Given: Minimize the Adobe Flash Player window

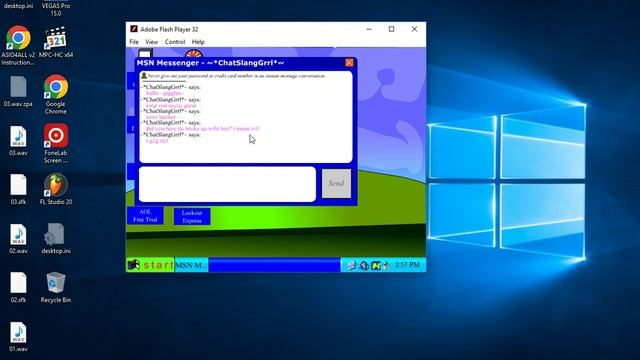Looking at the screenshot, I should click(x=369, y=29).
